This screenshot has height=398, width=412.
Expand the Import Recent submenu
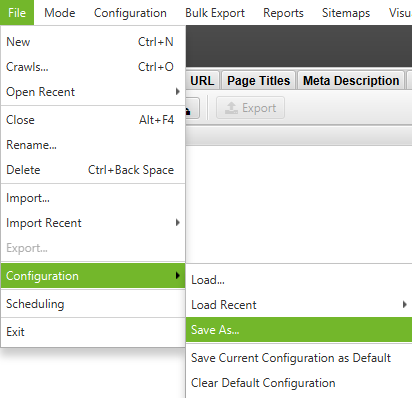tap(93, 223)
